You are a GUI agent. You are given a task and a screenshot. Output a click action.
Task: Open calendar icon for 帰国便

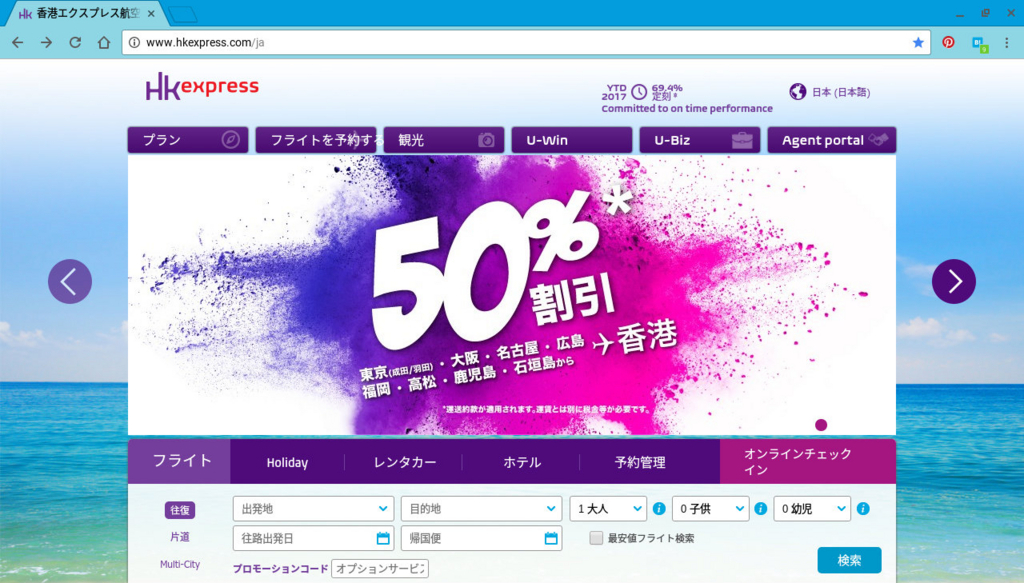pyautogui.click(x=551, y=539)
